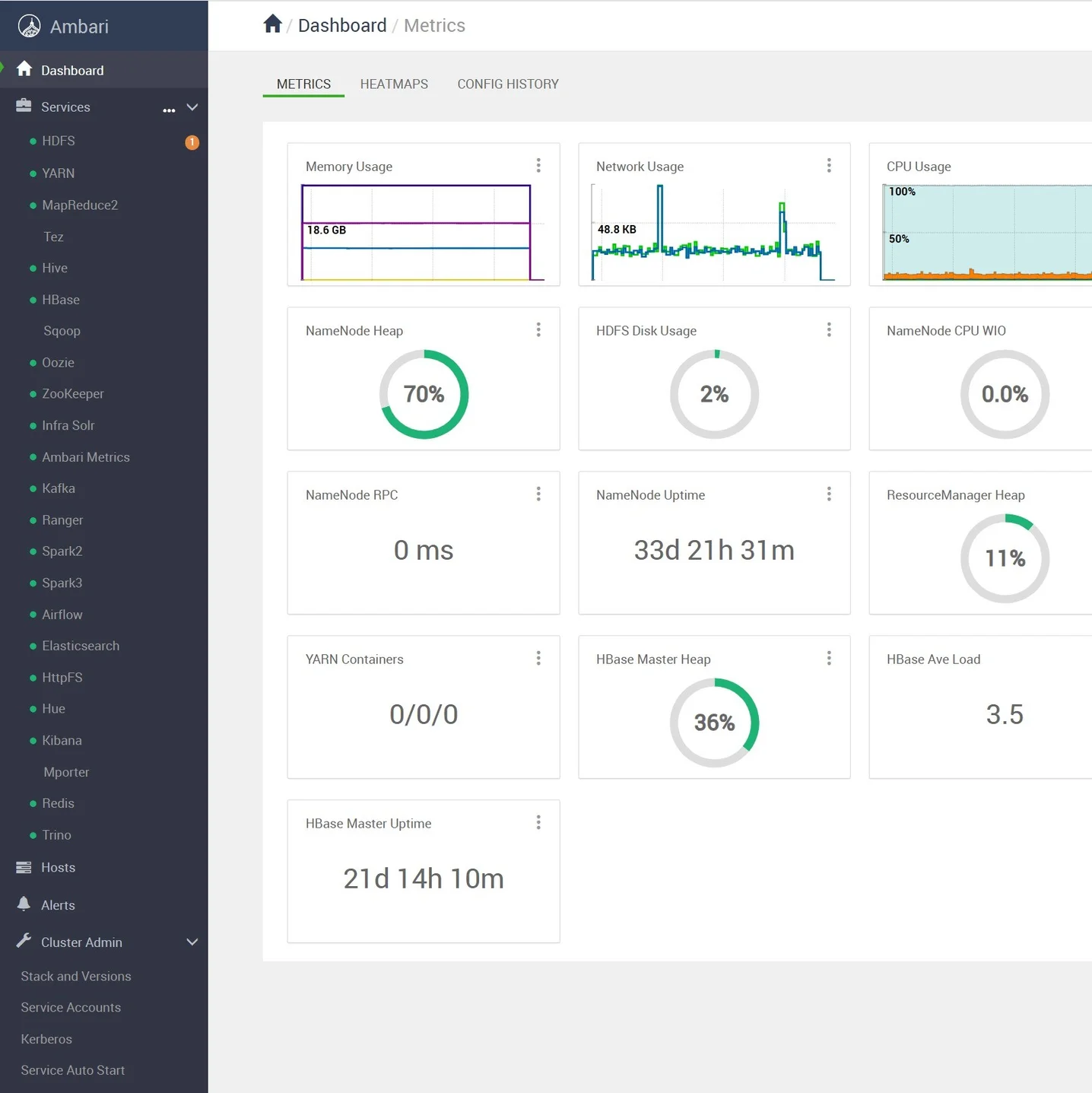Open Service Accounts page
Image resolution: width=1092 pixels, height=1093 pixels.
[x=71, y=1007]
